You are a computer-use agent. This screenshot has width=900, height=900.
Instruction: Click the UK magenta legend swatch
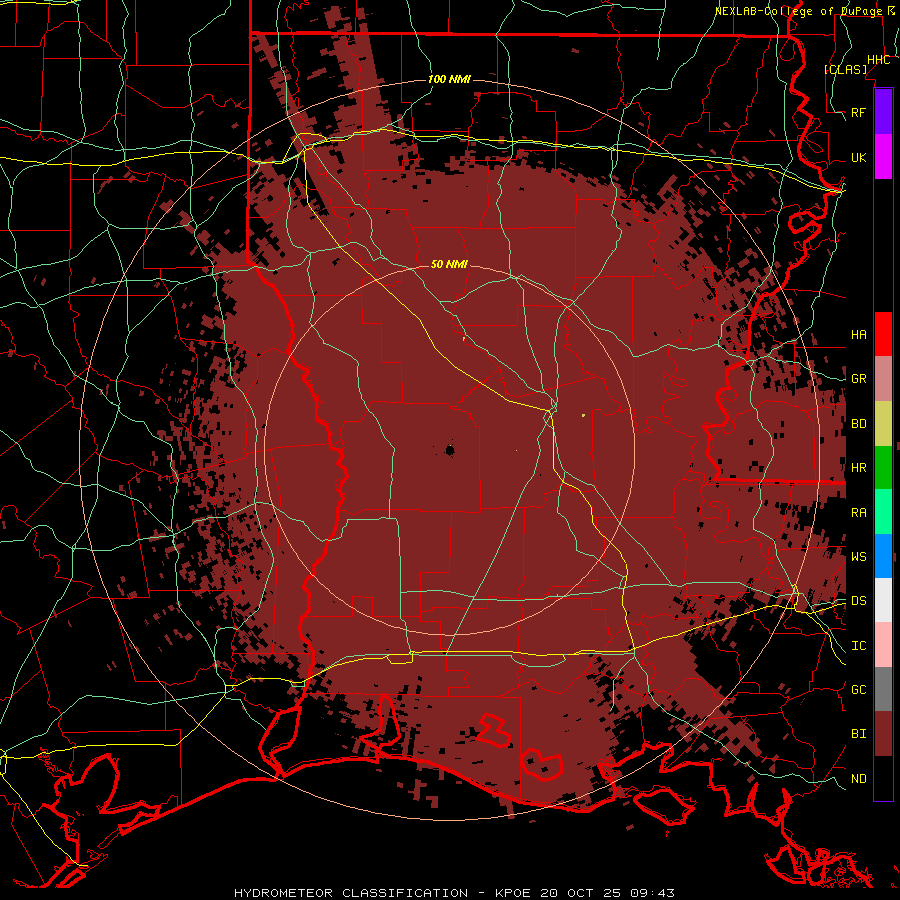(883, 157)
